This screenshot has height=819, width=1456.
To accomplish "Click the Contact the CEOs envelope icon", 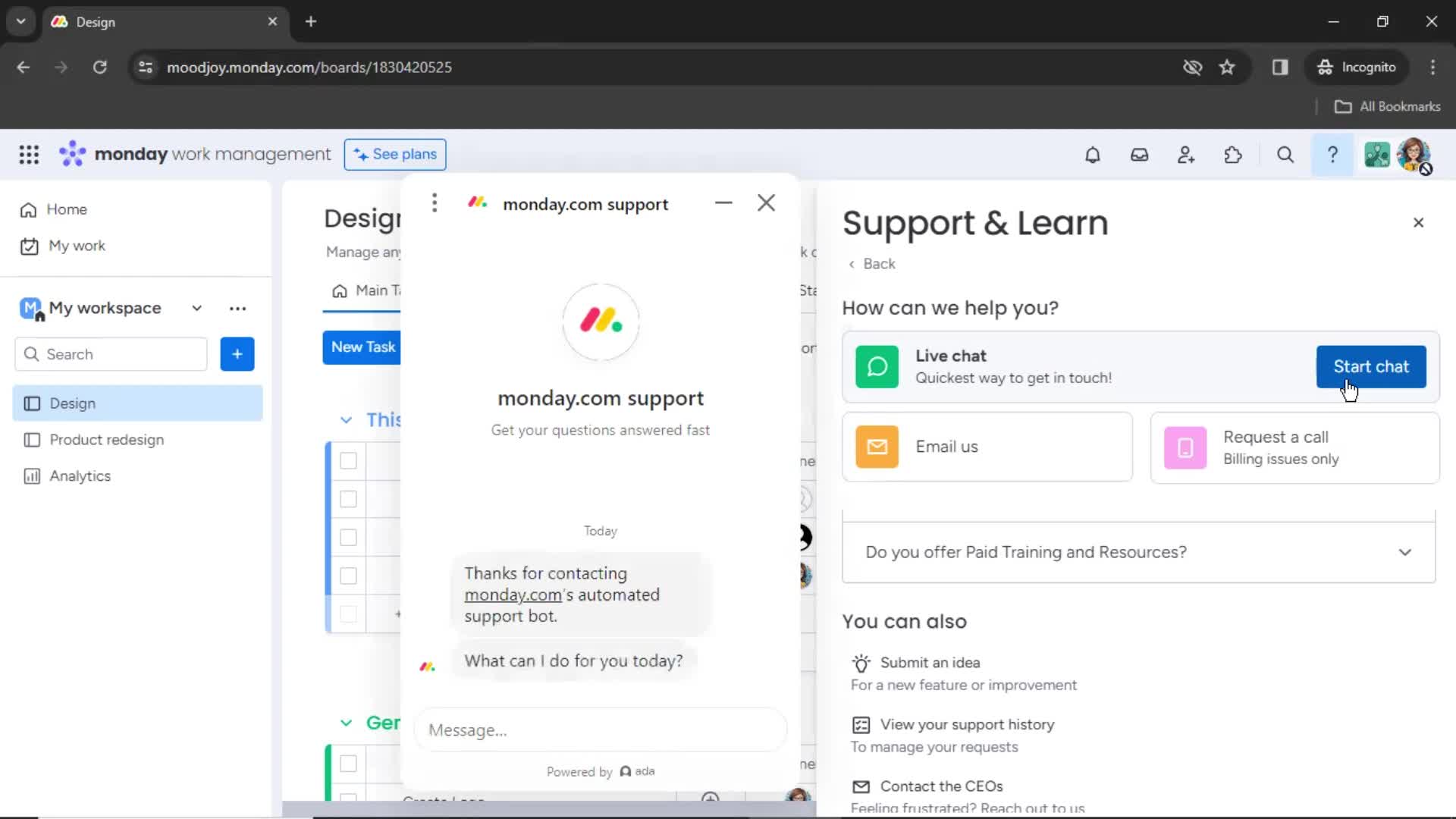I will click(861, 786).
